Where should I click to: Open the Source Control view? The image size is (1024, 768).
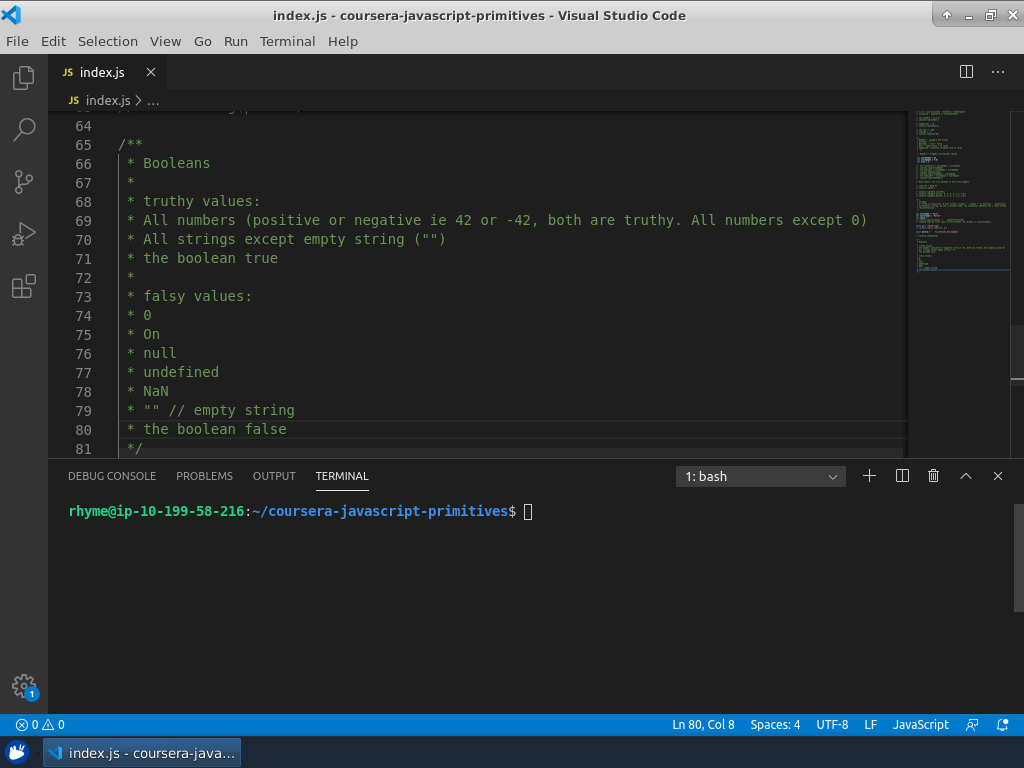point(23,182)
